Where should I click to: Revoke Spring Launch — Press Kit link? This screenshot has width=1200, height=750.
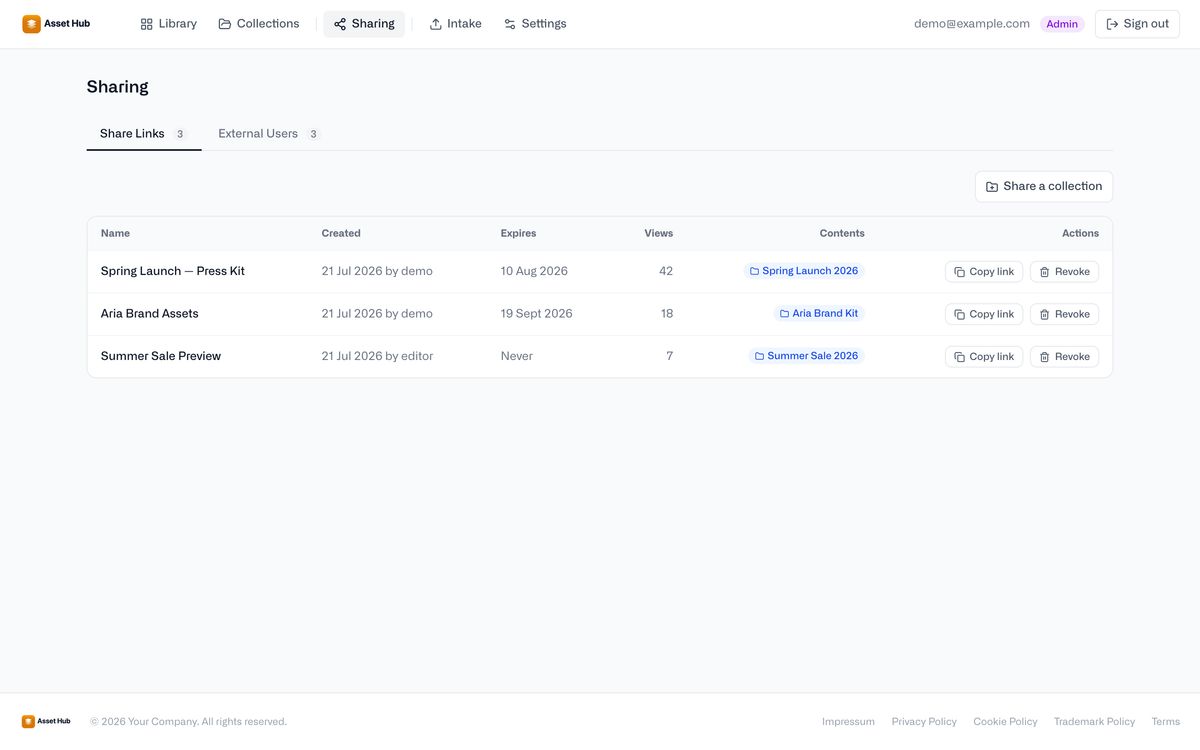(1064, 272)
